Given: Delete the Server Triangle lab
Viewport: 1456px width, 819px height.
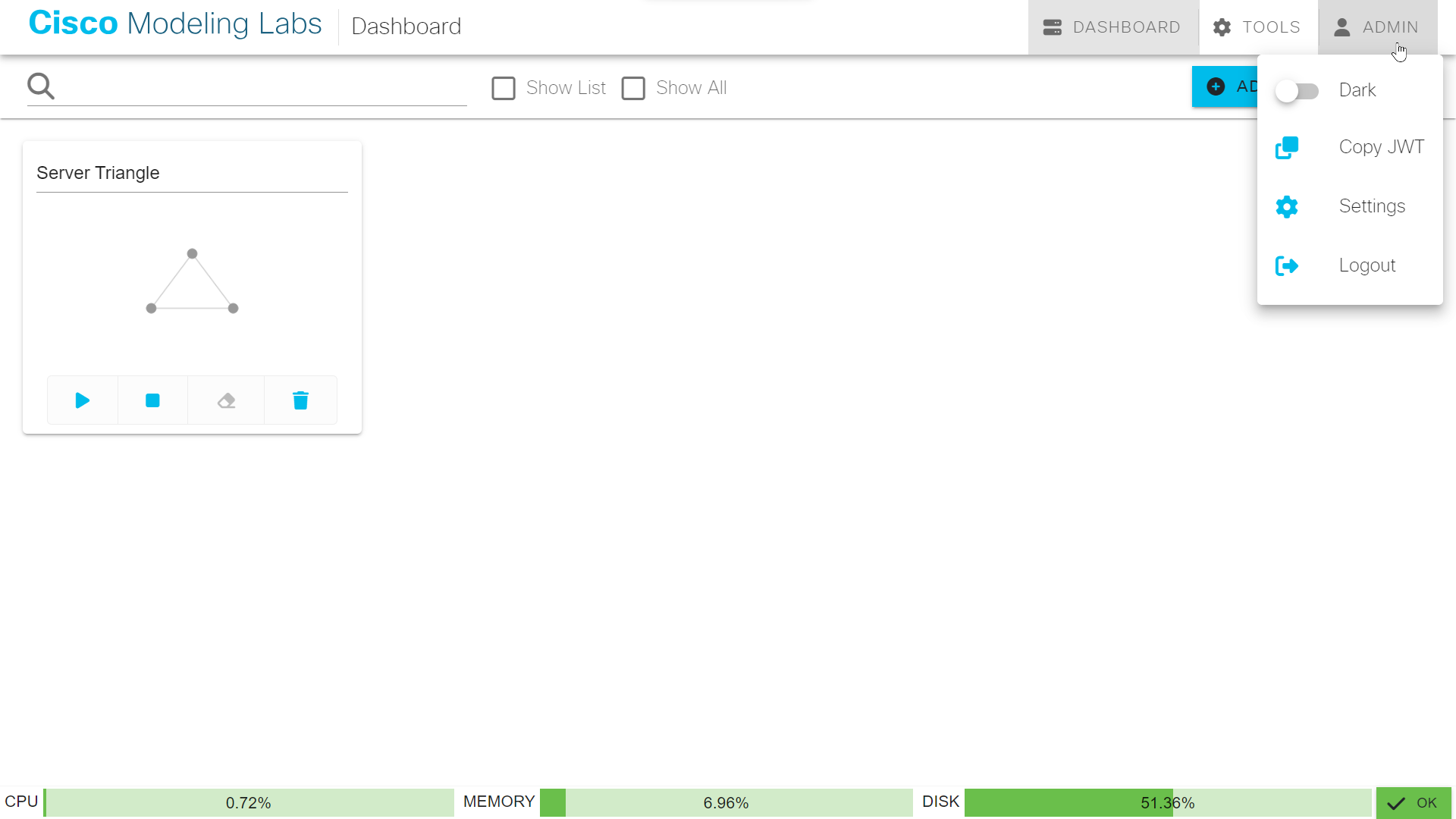Looking at the screenshot, I should pos(300,400).
